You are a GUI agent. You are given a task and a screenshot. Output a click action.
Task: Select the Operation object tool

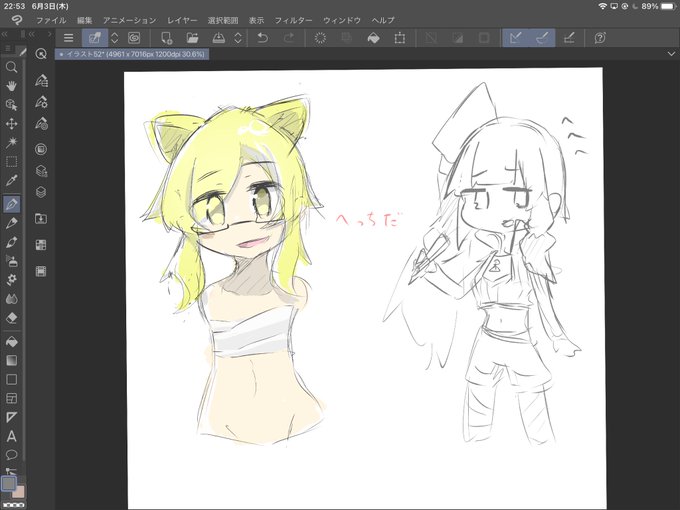pos(12,105)
